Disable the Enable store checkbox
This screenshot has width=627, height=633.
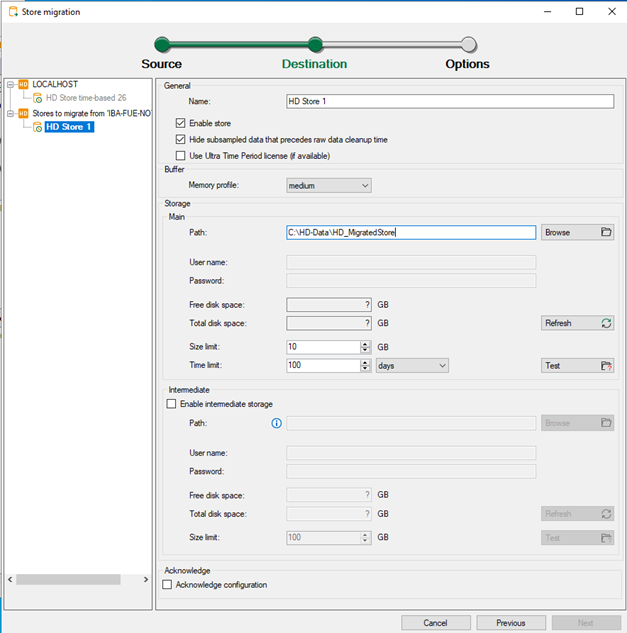pos(181,123)
